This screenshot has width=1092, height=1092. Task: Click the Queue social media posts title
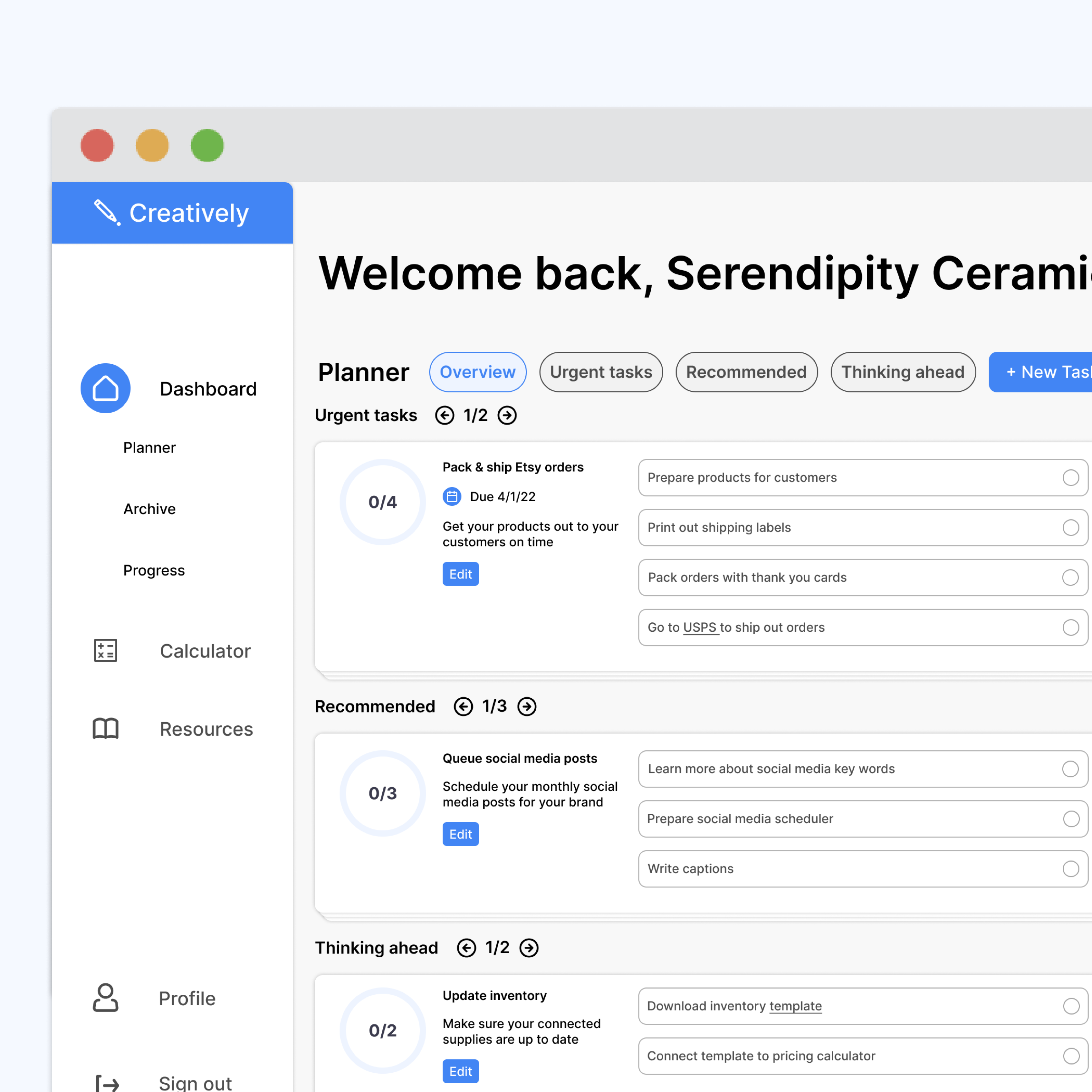(x=520, y=759)
